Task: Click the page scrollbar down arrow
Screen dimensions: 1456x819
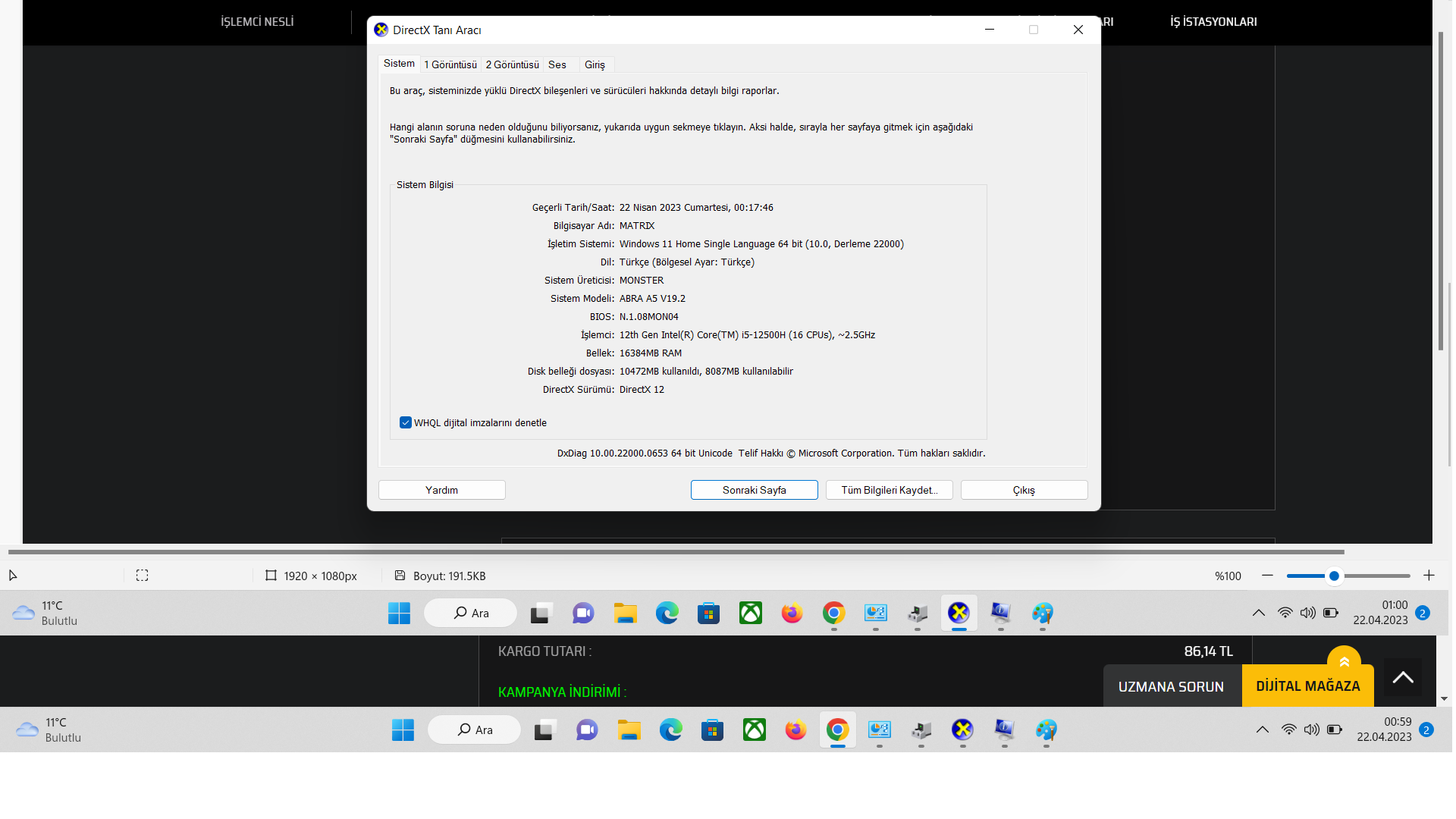Action: coord(1443,698)
